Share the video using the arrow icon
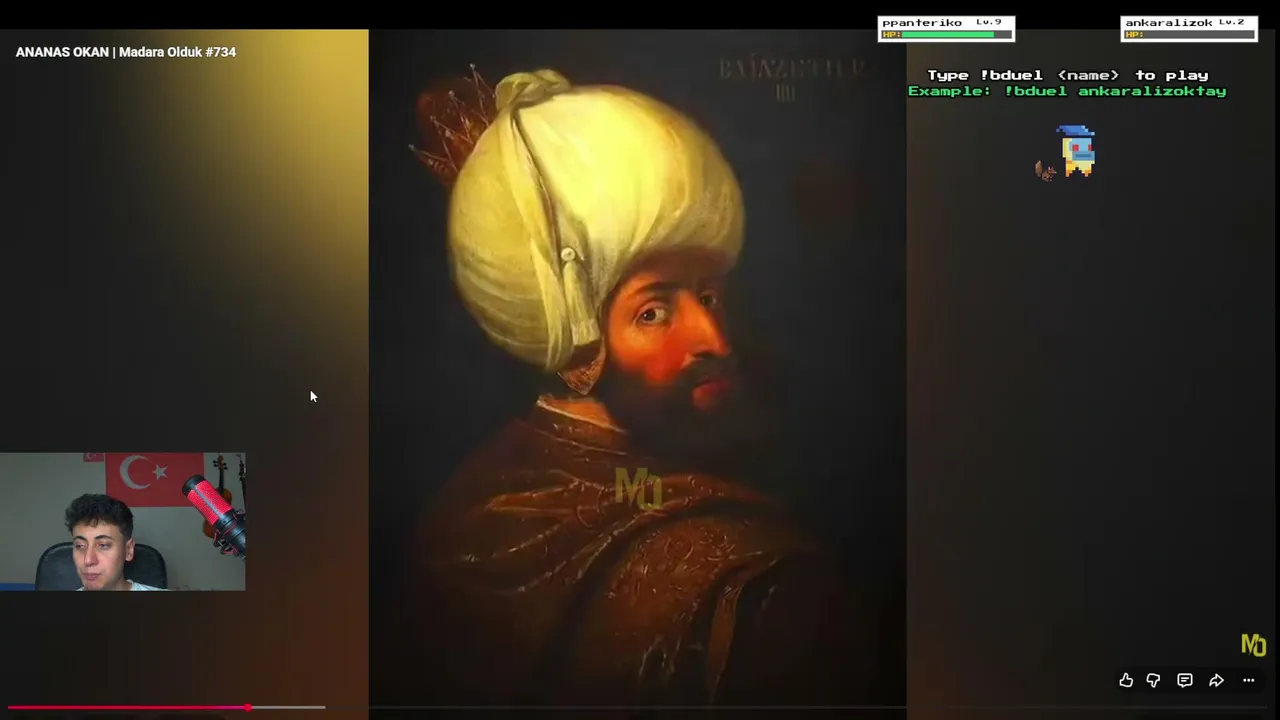Screen dimensions: 1280x720 (1216, 681)
